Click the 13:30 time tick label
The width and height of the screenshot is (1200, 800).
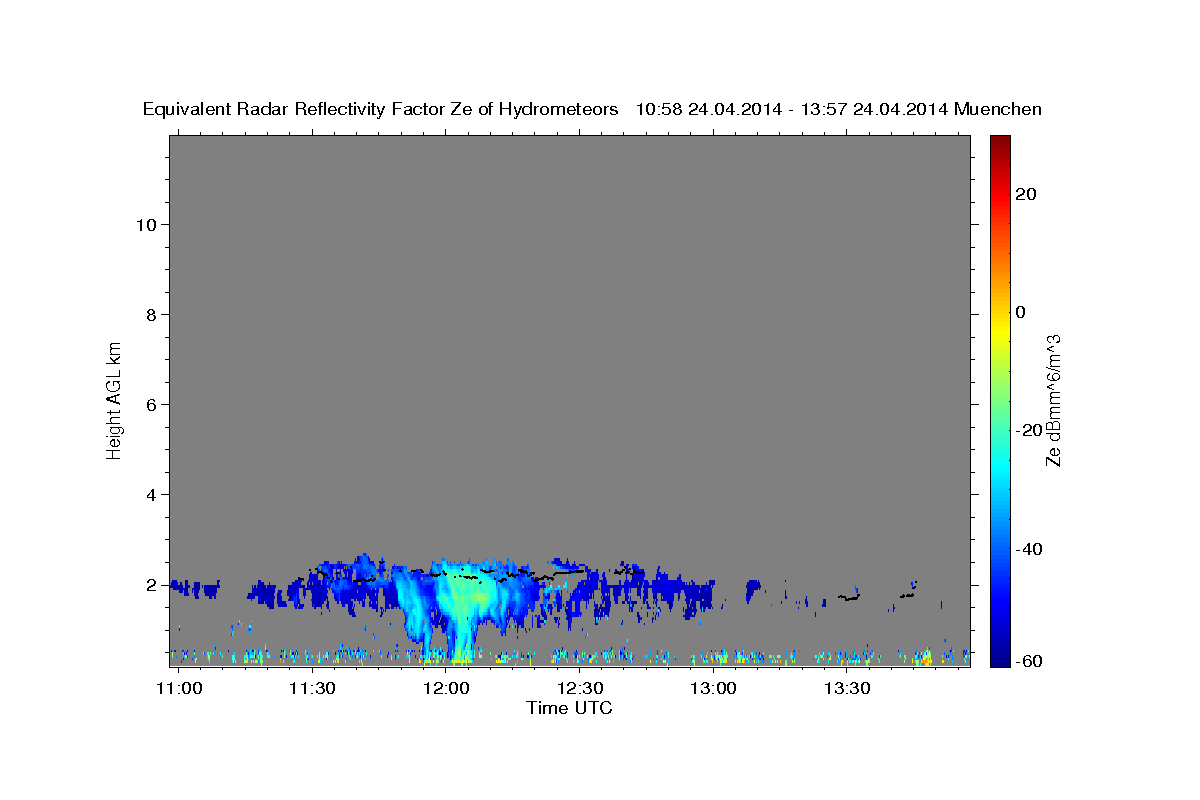(x=847, y=688)
